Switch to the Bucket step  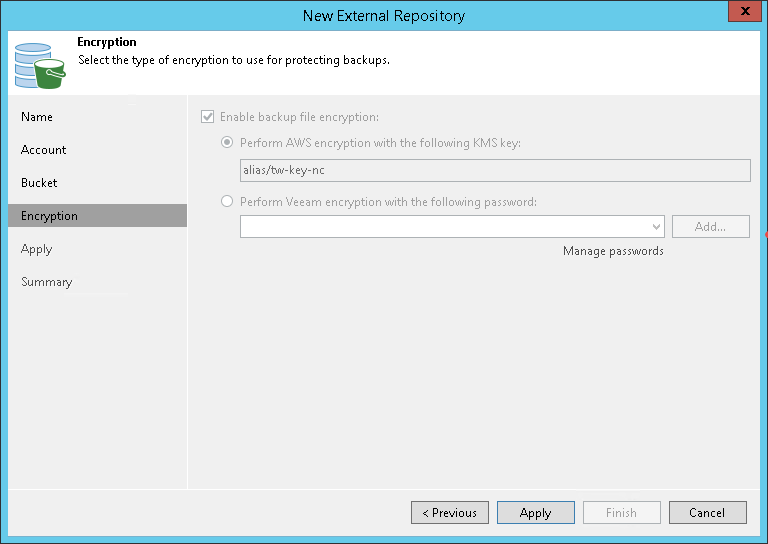click(x=39, y=183)
